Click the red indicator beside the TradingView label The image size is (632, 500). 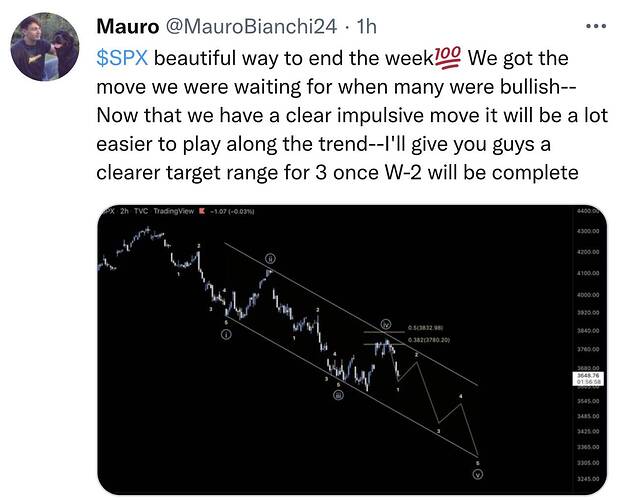(x=203, y=211)
